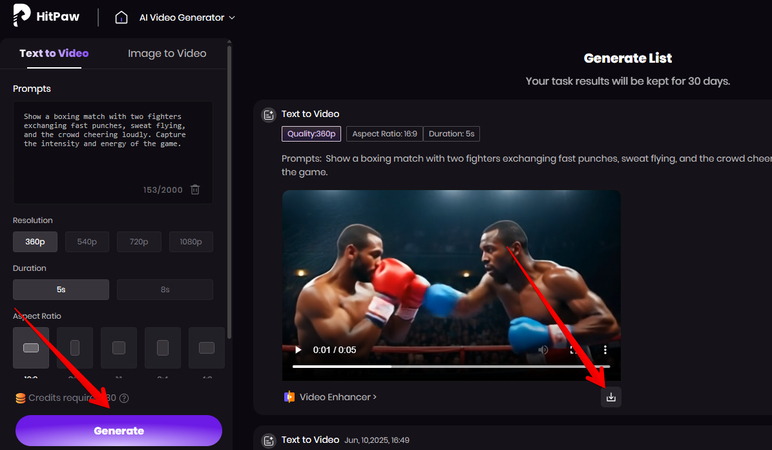772x450 pixels.
Task: Switch to the Text to Video tab
Action: pyautogui.click(x=54, y=53)
